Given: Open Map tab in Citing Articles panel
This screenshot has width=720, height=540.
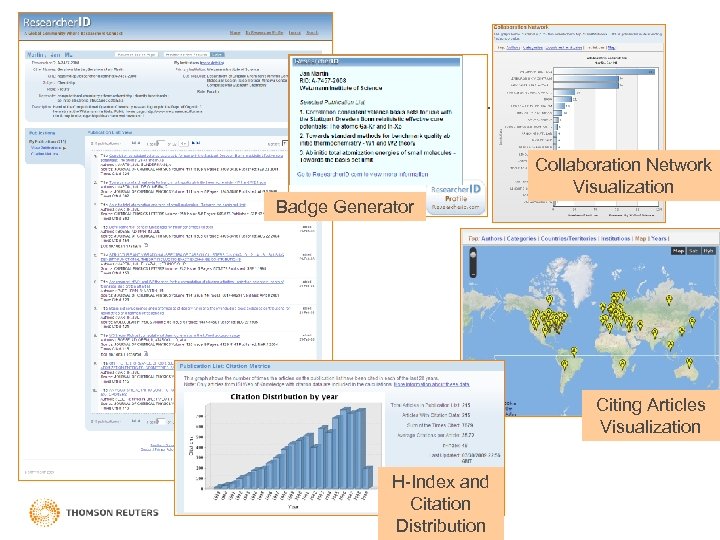Looking at the screenshot, I should pos(641,239).
